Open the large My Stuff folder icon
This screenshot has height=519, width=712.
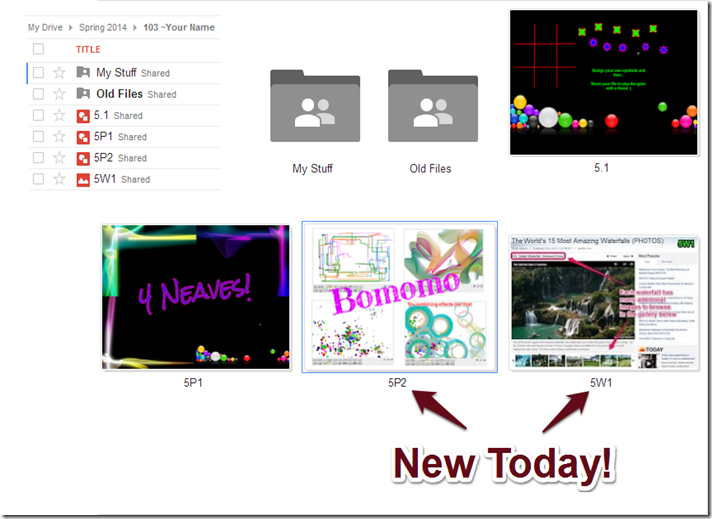coord(315,106)
